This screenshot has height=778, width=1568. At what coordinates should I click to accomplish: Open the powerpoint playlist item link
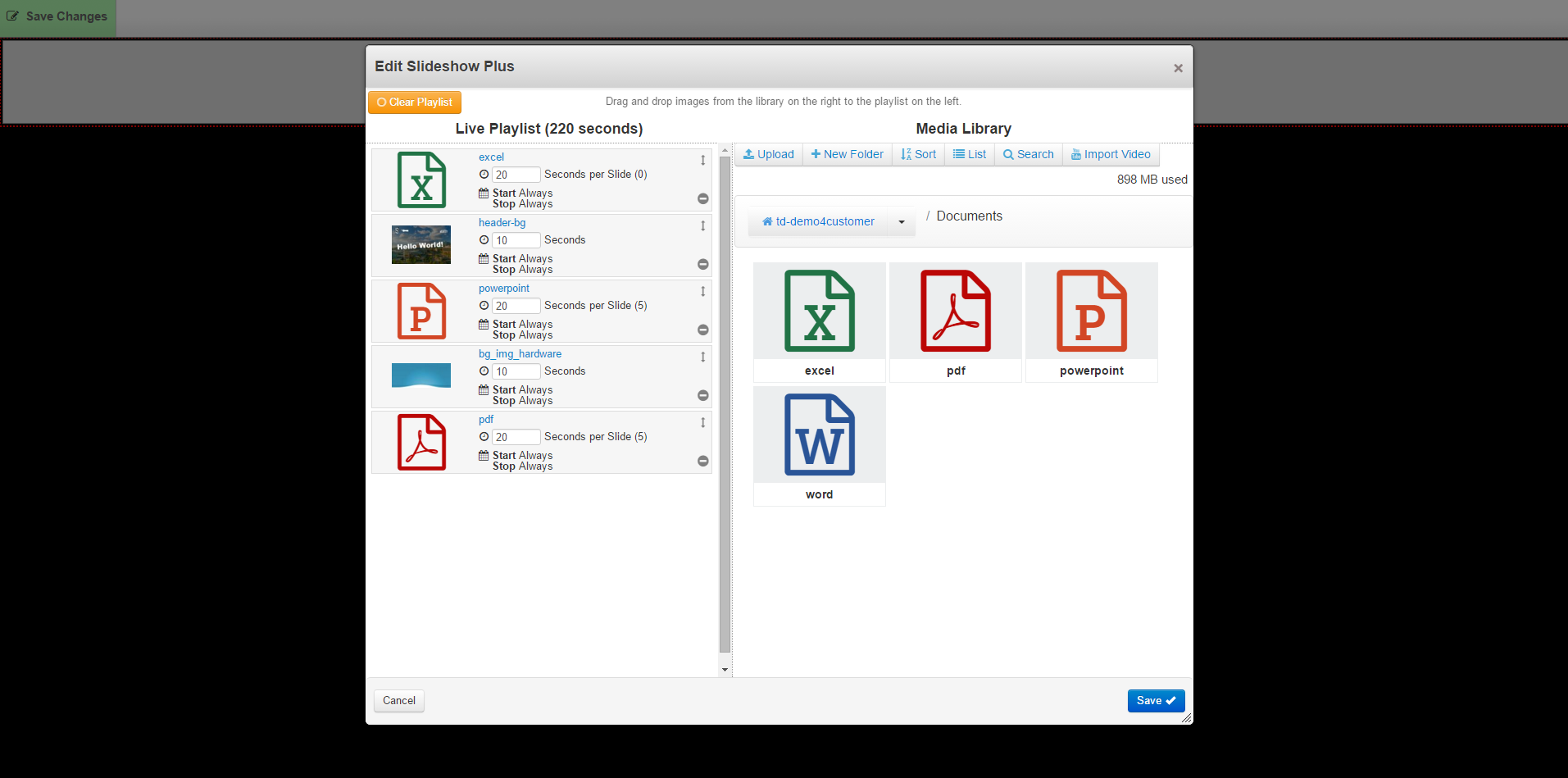coord(504,289)
